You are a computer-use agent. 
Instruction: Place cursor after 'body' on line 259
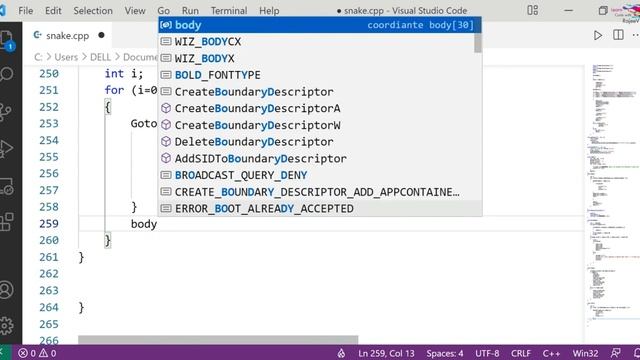click(158, 224)
